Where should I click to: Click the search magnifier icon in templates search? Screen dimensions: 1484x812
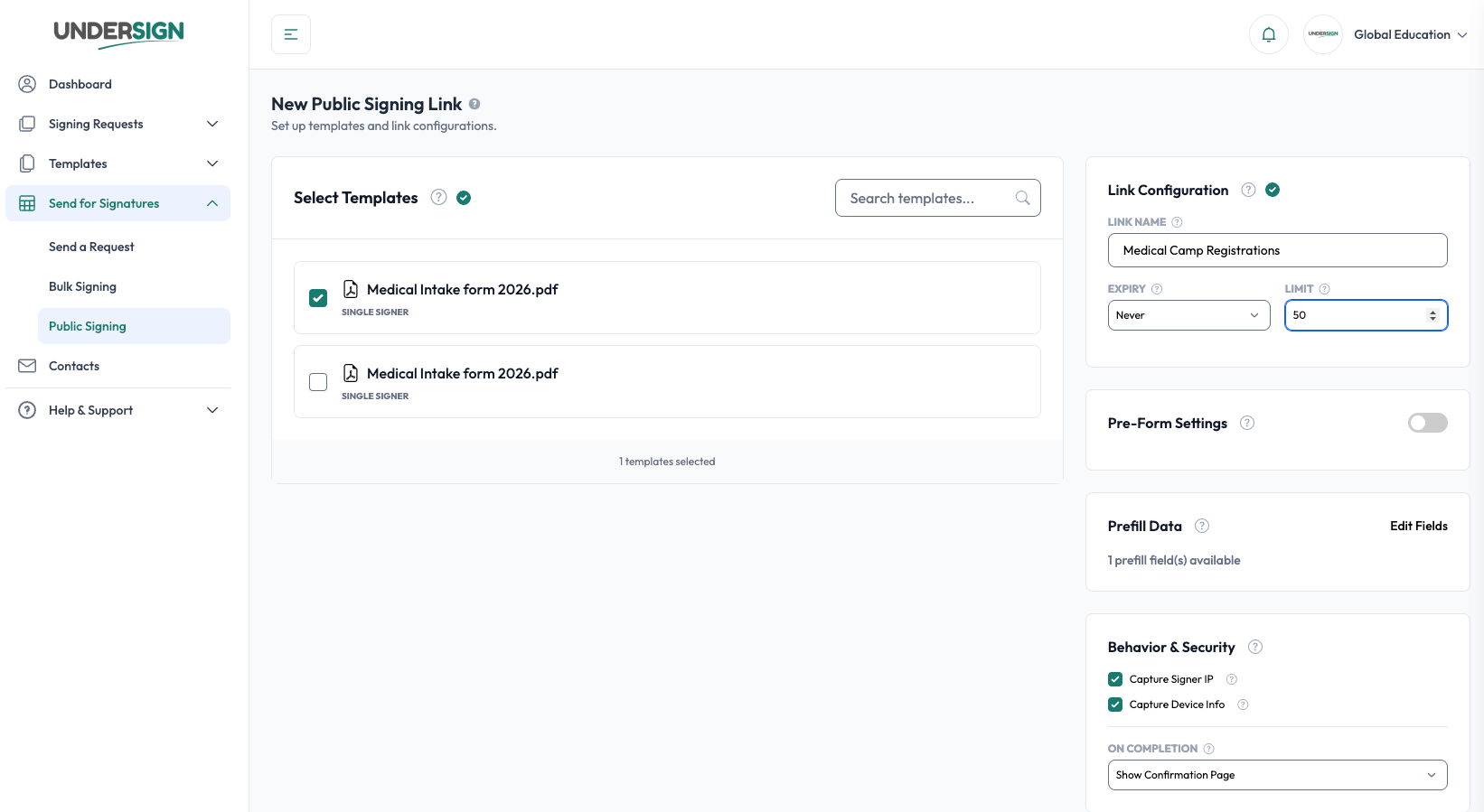pyautogui.click(x=1022, y=198)
